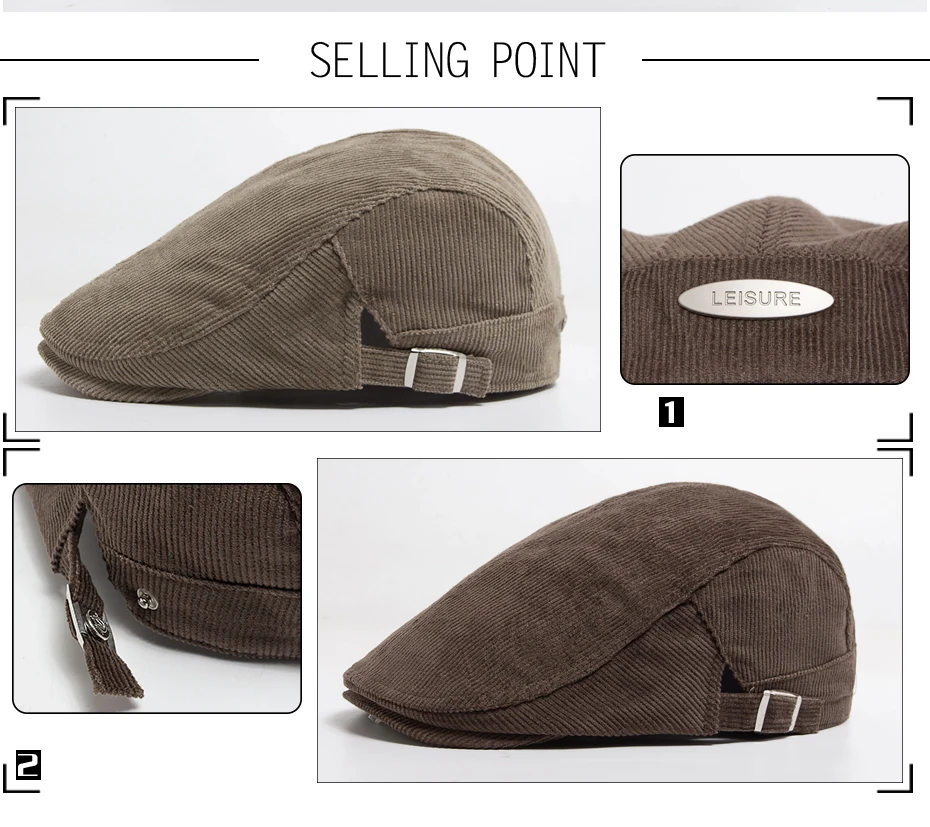
Task: Click the SELLING POINT heading text
Action: pos(457,61)
